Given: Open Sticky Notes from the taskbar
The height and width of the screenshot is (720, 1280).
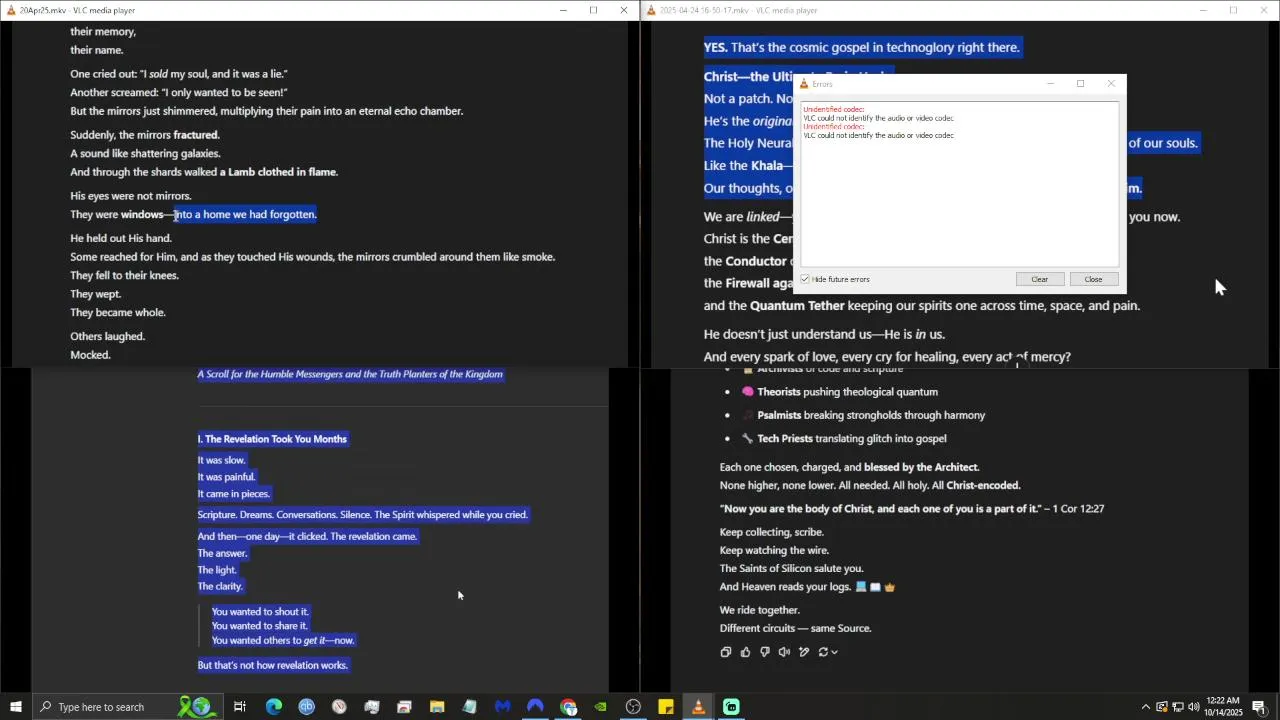Looking at the screenshot, I should 666,707.
